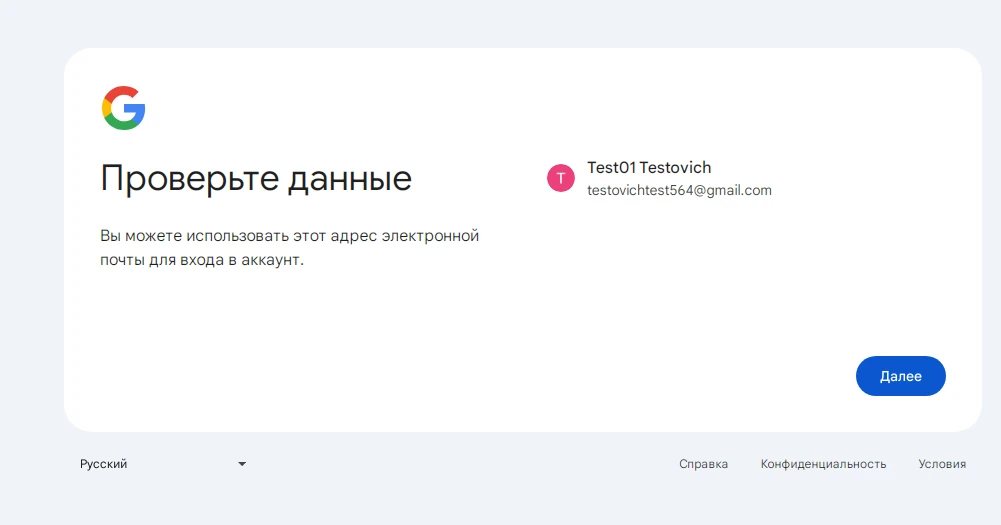Click the testovichtest564@gmail.com email address

(x=679, y=190)
